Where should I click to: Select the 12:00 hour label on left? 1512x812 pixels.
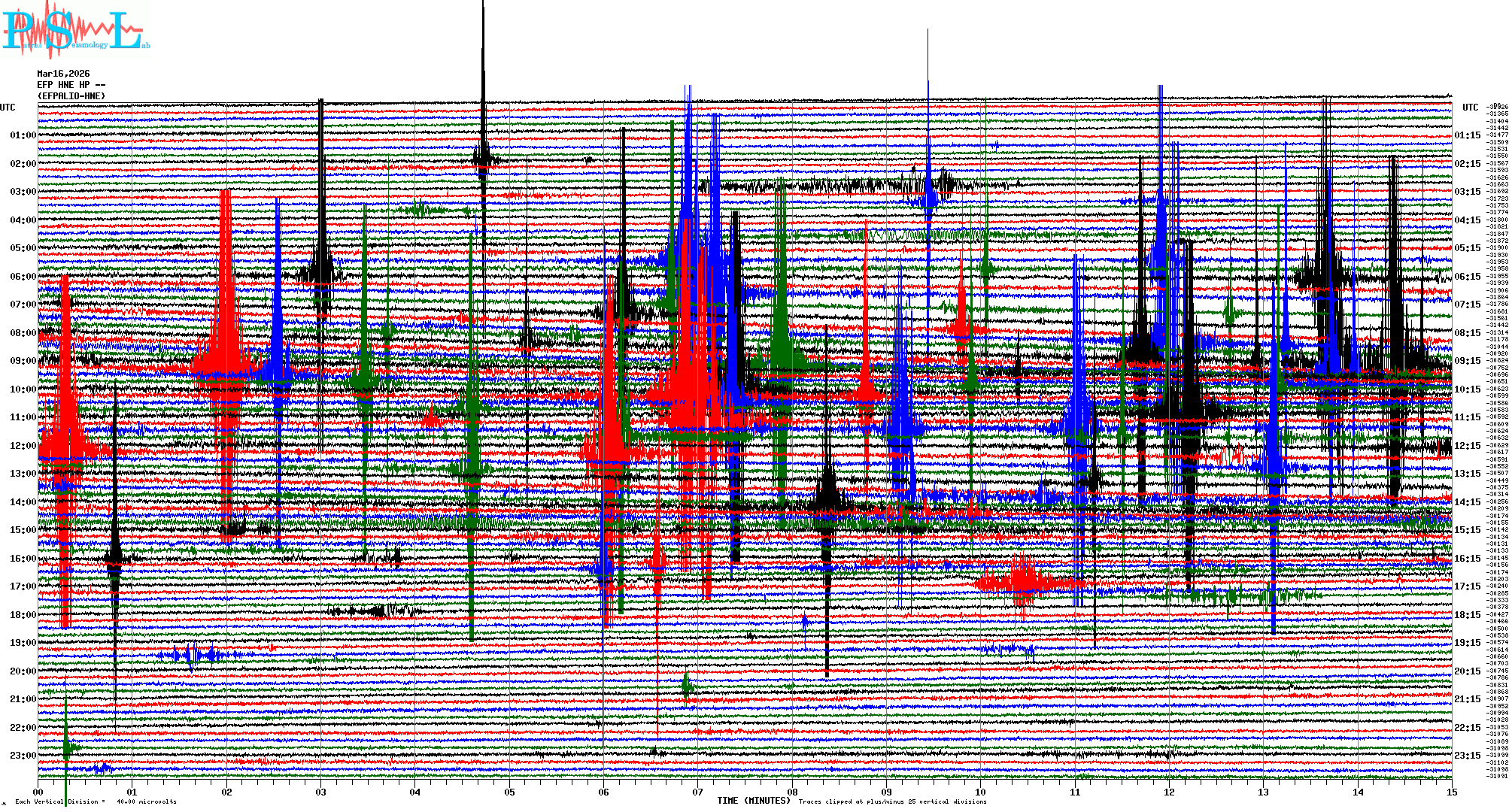[23, 446]
